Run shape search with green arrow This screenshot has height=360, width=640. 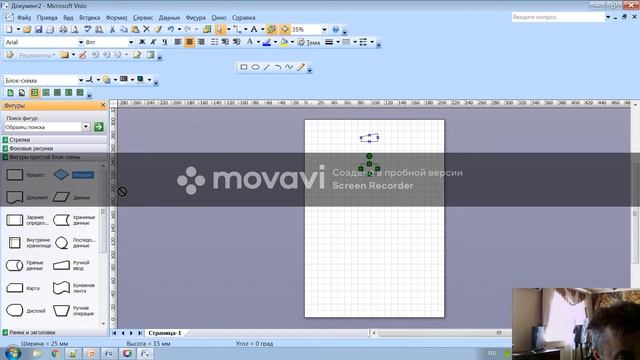pos(98,127)
